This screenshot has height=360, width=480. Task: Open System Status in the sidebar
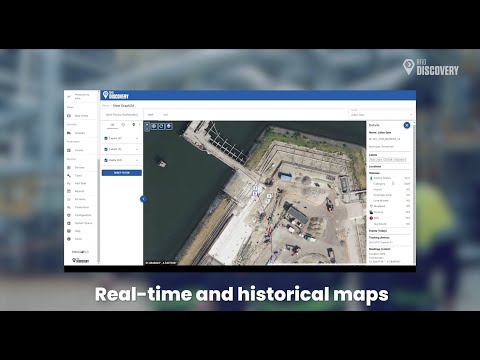pos(80,223)
